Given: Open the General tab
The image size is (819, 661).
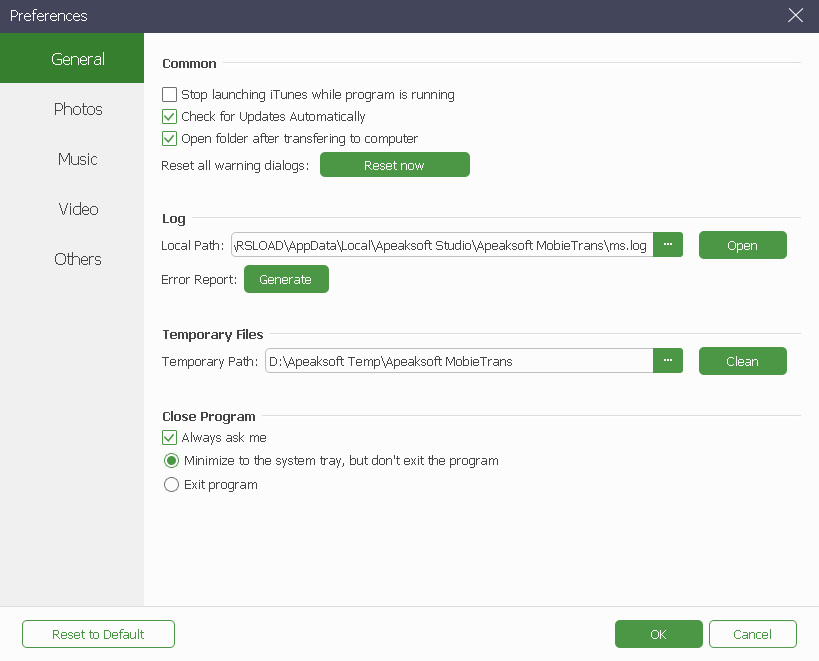Looking at the screenshot, I should pos(78,59).
